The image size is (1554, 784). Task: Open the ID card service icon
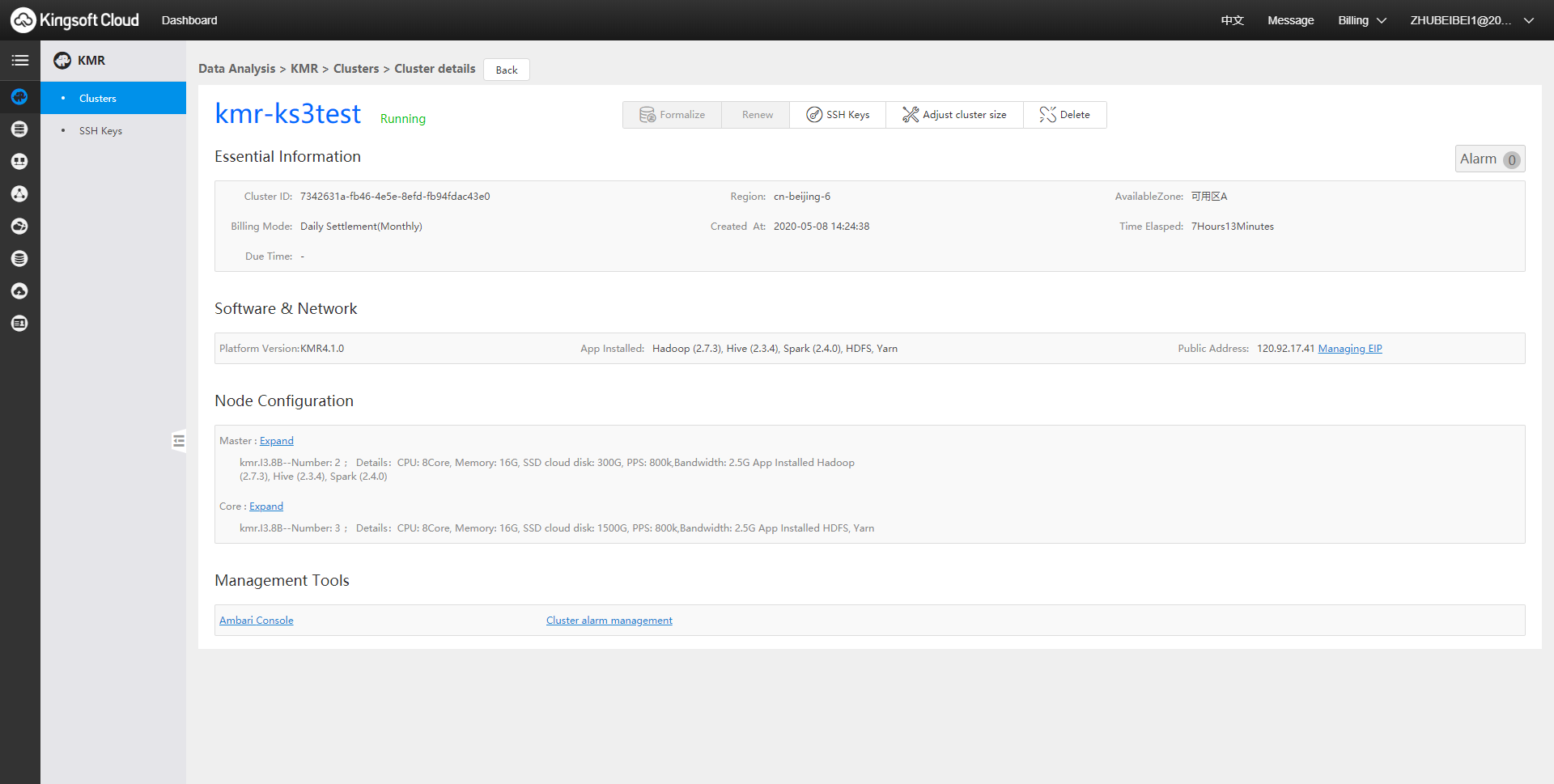click(x=19, y=324)
